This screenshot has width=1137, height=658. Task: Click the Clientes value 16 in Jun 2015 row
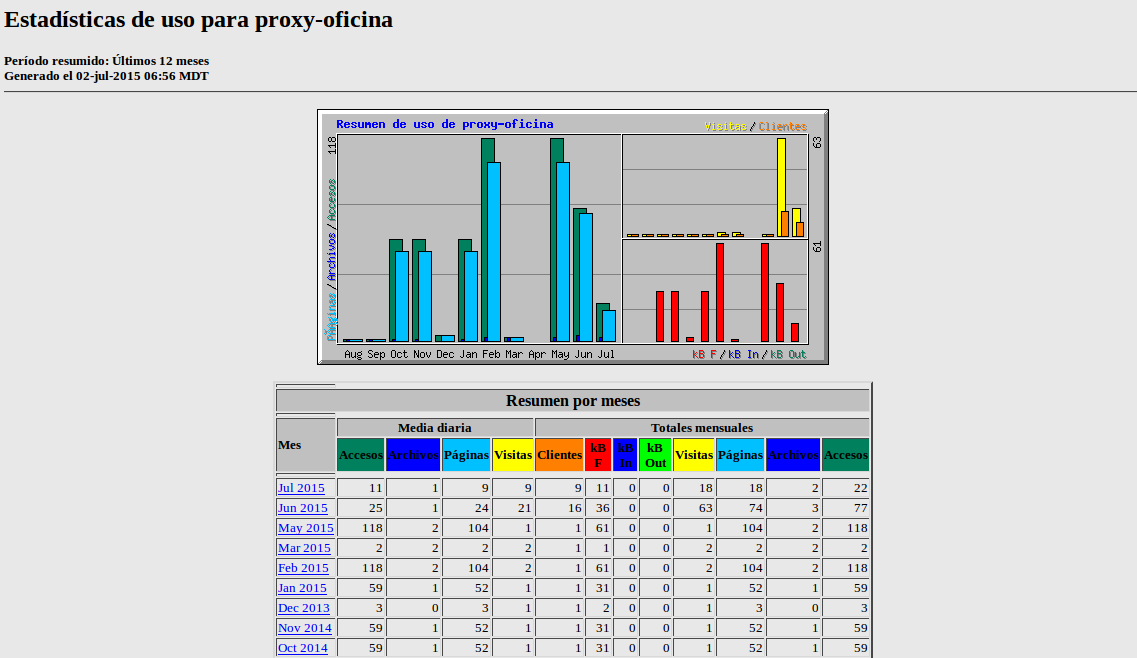click(574, 508)
